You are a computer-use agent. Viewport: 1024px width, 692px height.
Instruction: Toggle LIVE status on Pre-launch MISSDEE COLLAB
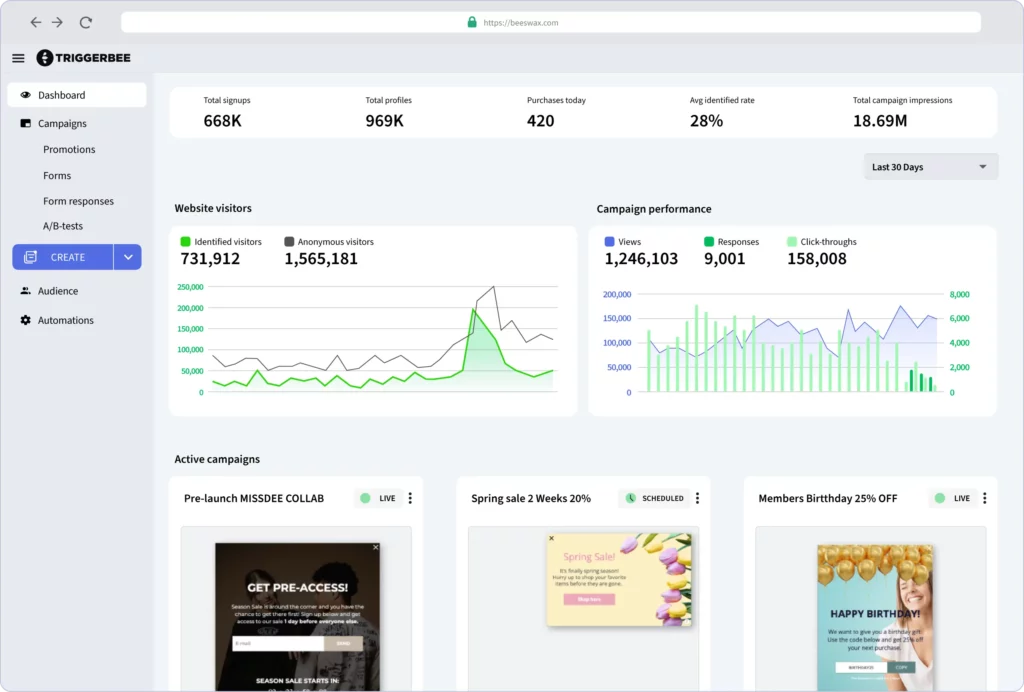tap(378, 498)
